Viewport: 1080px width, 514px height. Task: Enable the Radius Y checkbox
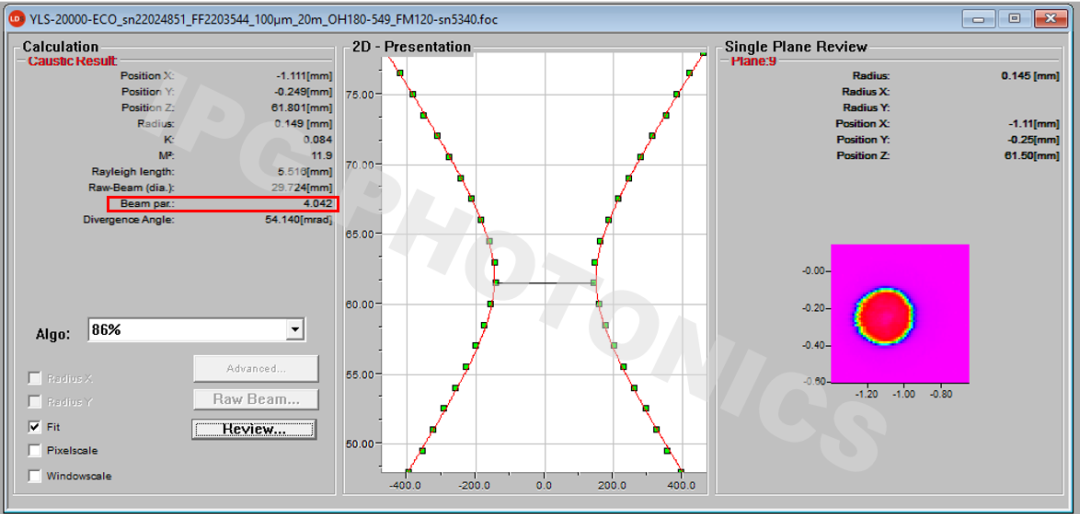(35, 402)
